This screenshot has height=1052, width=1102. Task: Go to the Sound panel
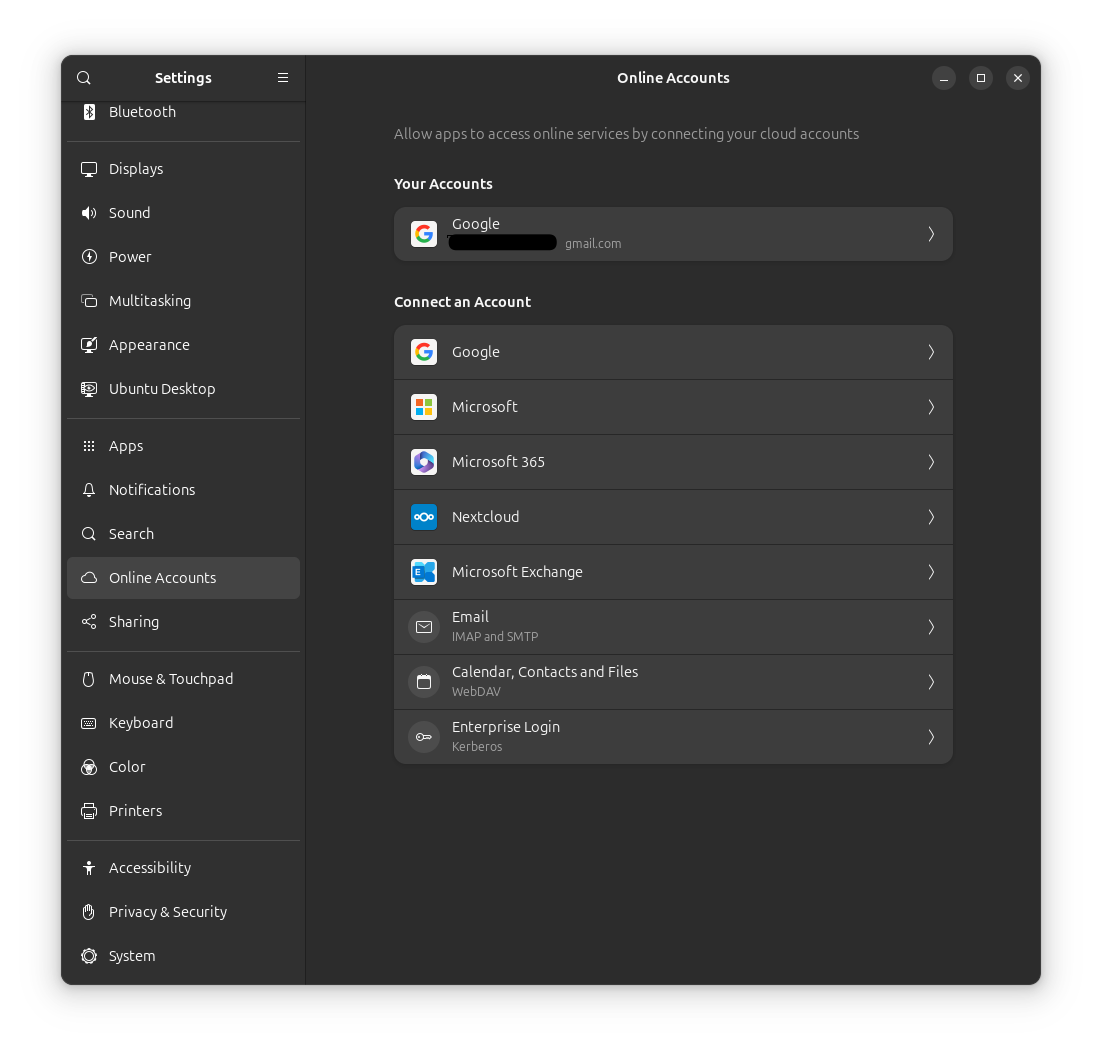click(x=183, y=213)
